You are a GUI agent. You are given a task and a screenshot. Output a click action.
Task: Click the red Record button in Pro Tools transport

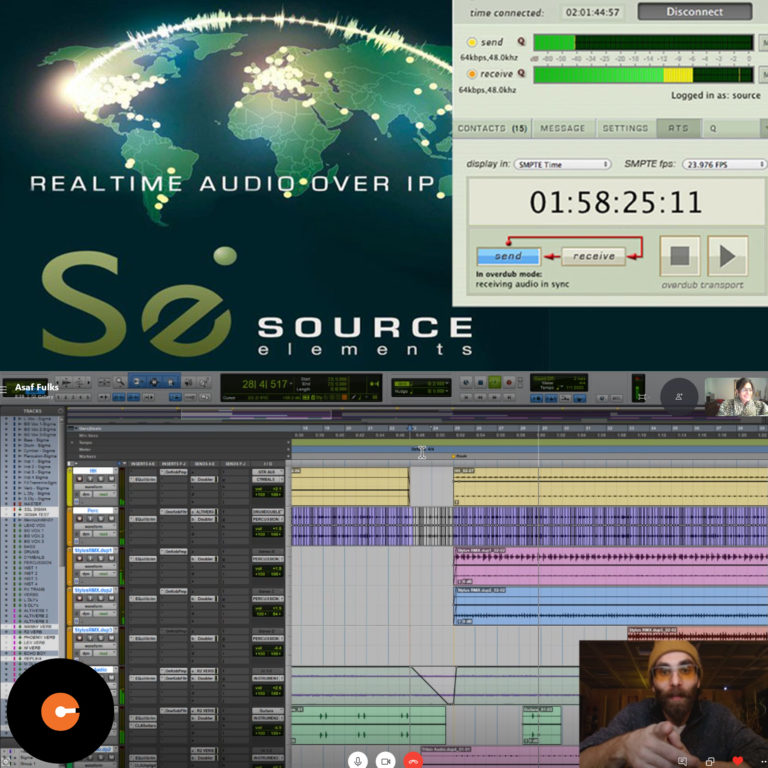[x=509, y=382]
